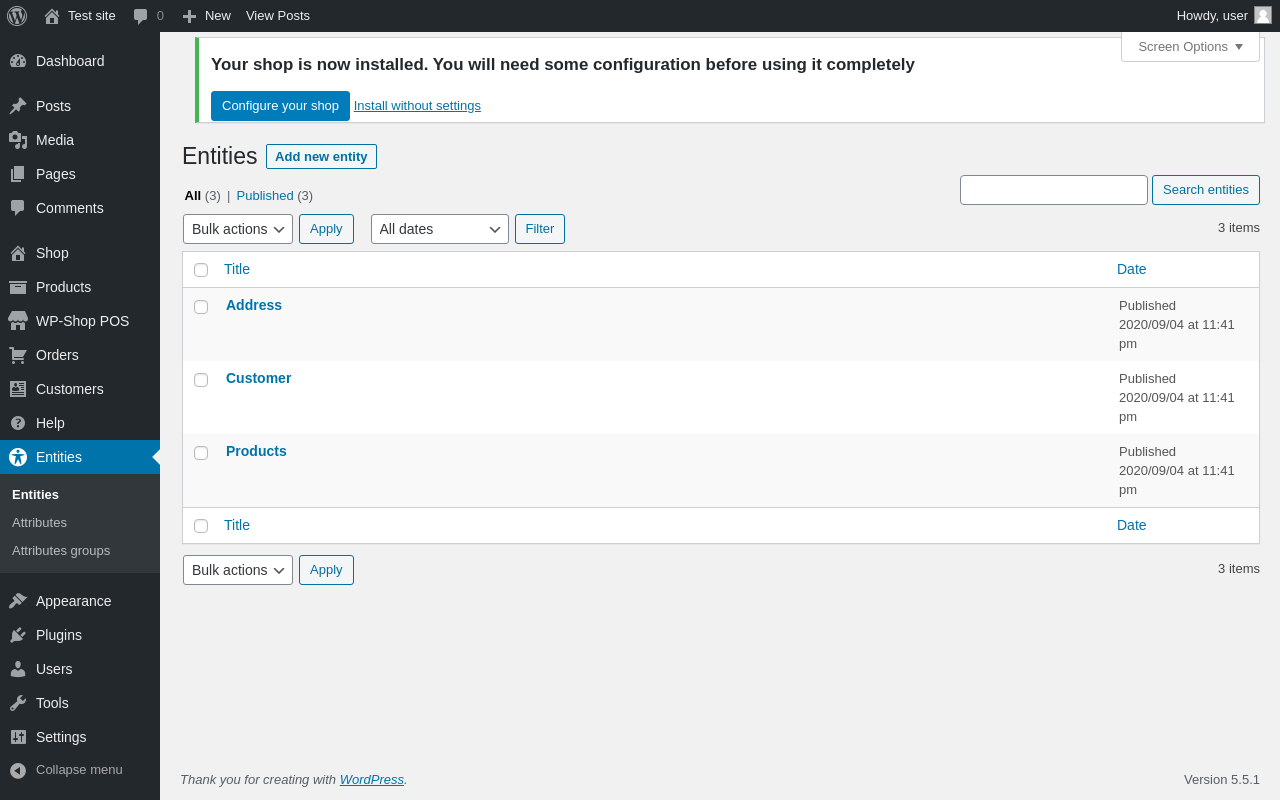Click the bottom Apply button
Screen dimensions: 1280x800
point(326,570)
